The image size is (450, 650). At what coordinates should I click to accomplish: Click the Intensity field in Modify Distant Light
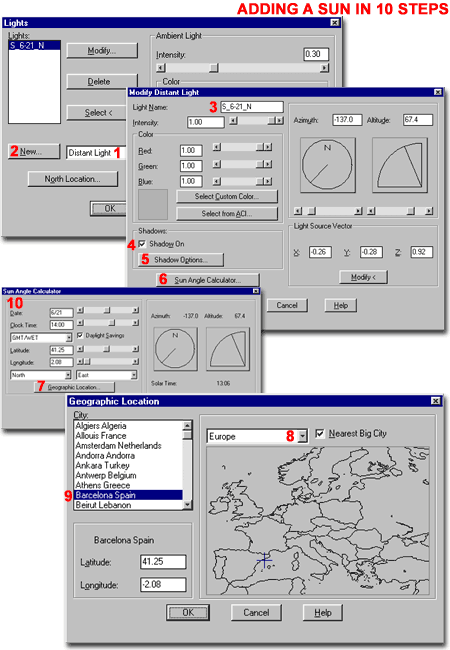[206, 122]
